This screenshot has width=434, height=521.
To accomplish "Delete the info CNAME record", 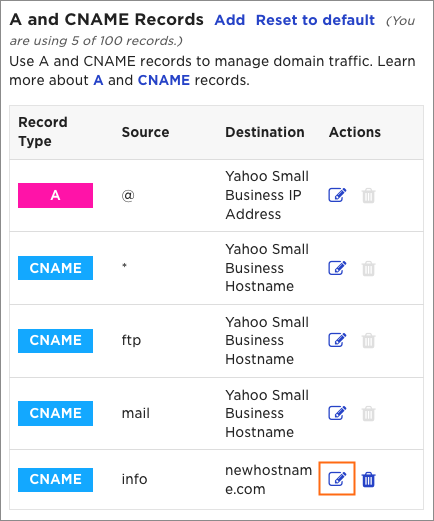I will pos(368,479).
